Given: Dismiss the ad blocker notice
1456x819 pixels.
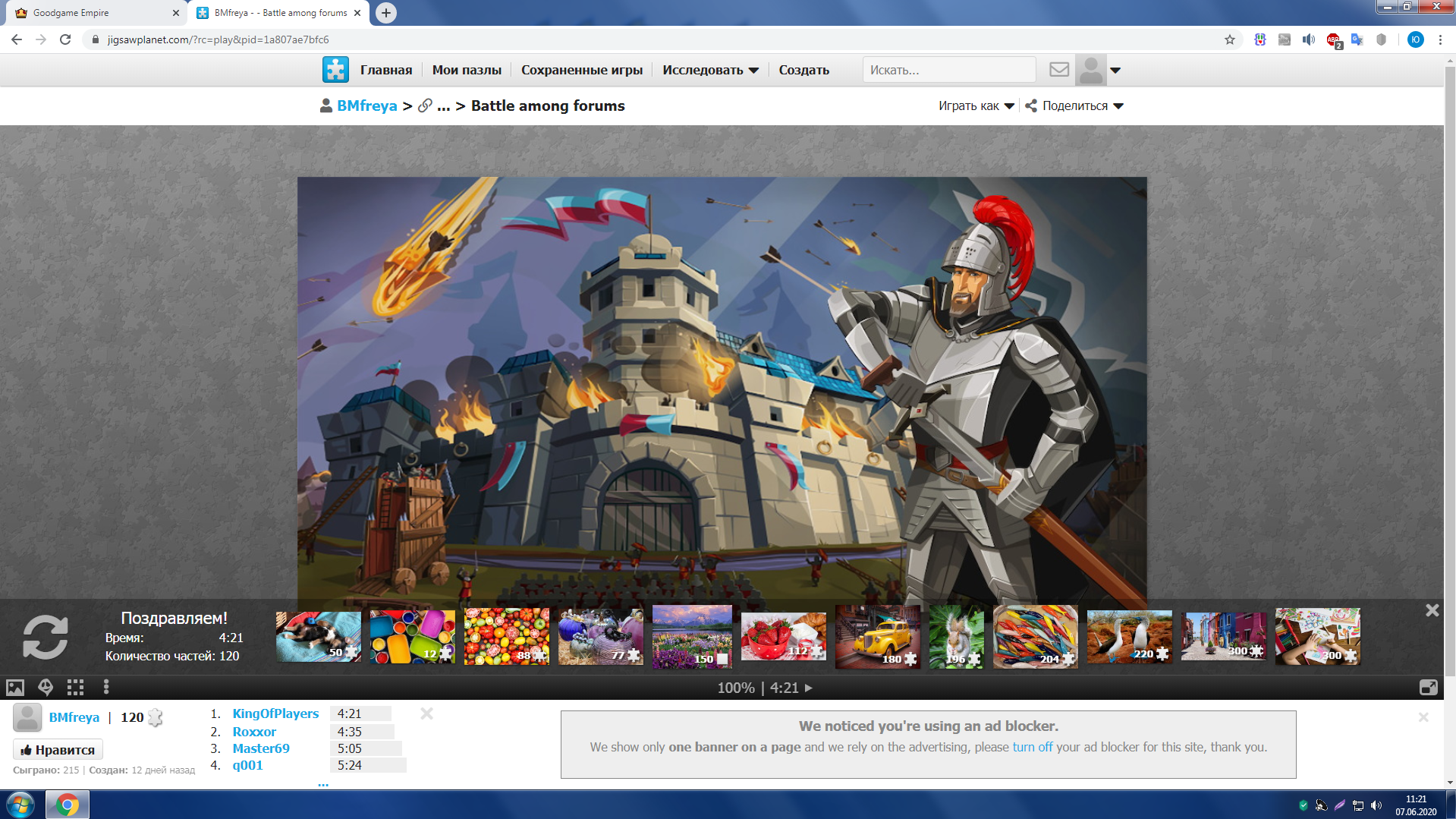Looking at the screenshot, I should (1423, 717).
